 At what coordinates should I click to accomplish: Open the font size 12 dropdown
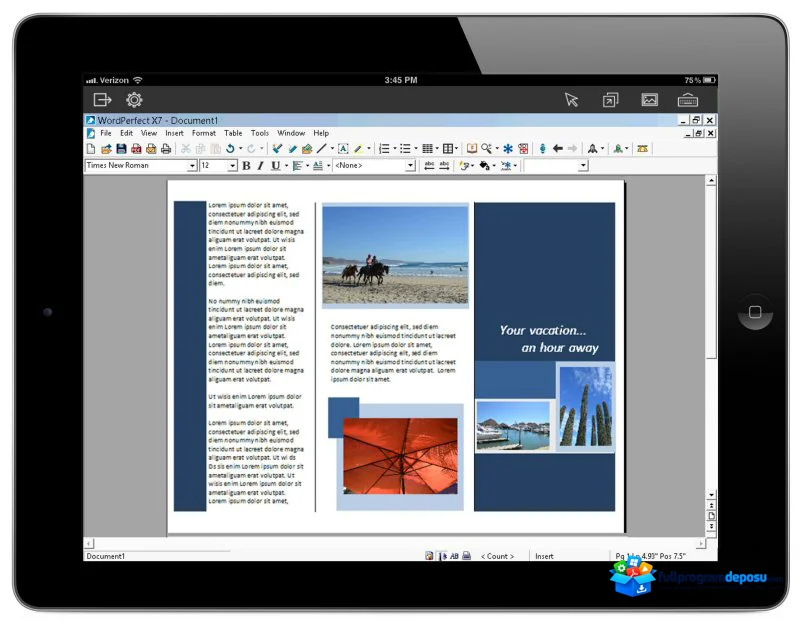232,165
